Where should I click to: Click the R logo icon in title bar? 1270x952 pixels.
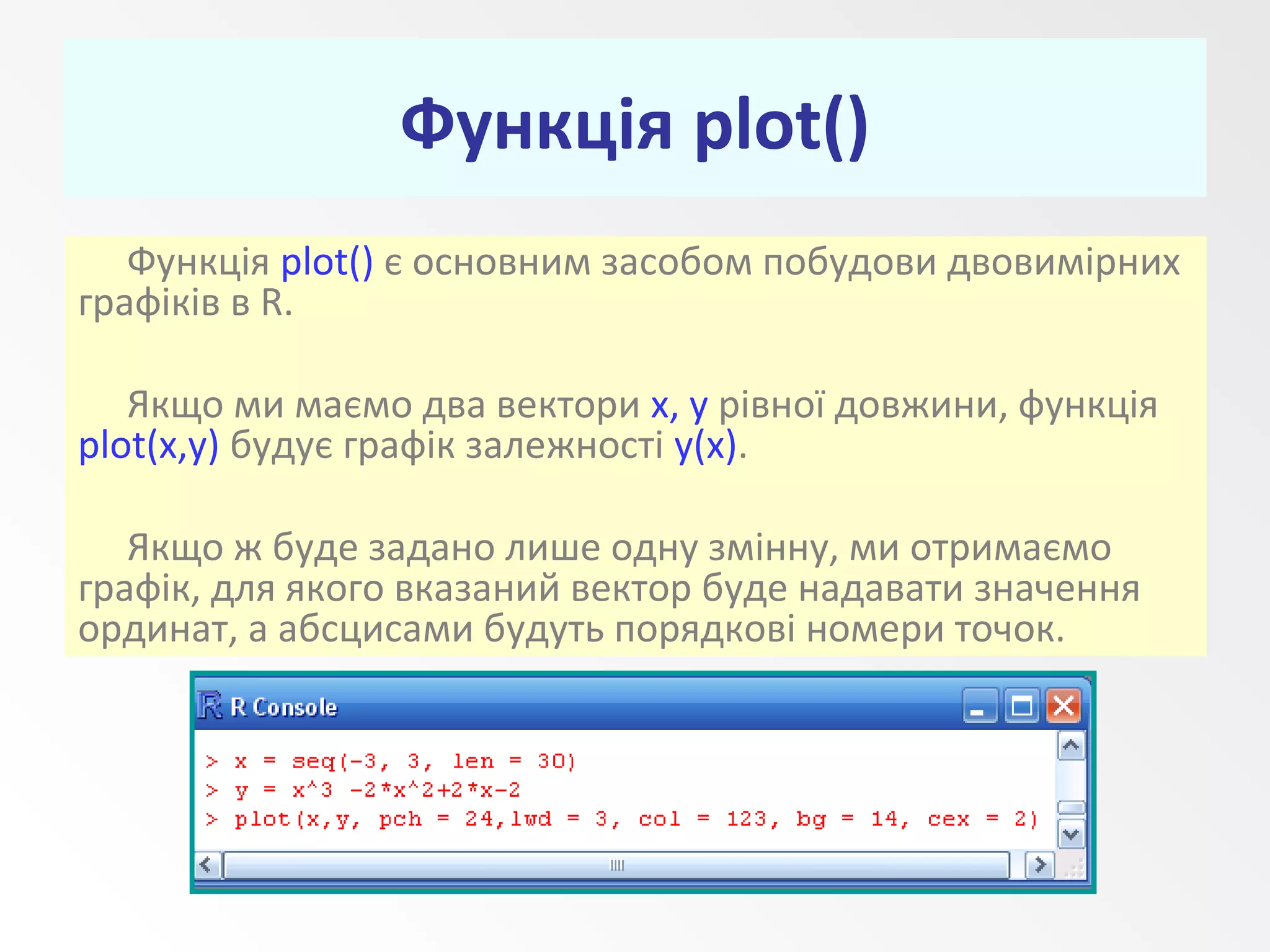[x=210, y=706]
